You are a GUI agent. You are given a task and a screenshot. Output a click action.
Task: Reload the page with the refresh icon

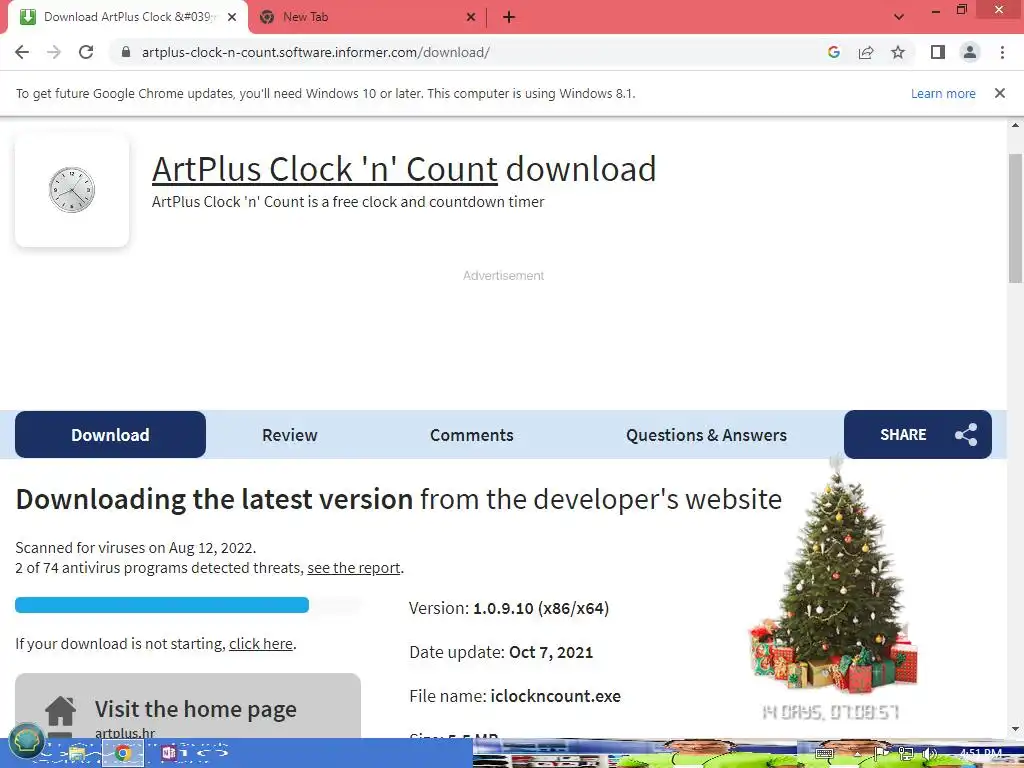(86, 52)
